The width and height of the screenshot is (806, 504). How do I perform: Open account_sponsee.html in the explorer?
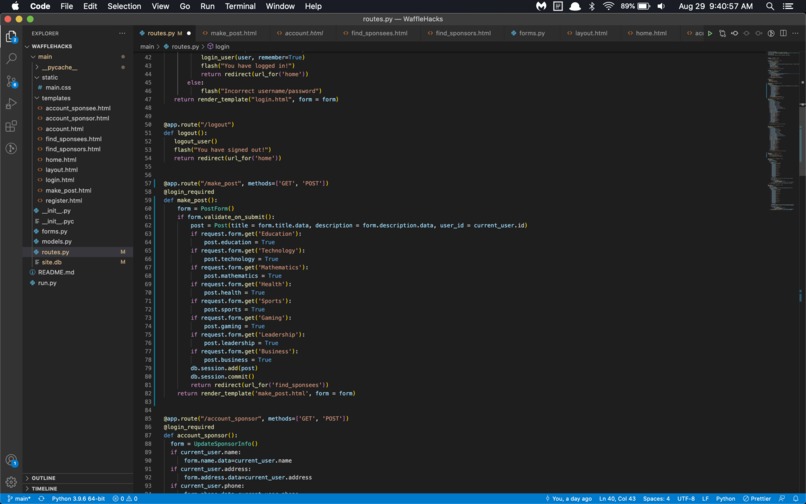[78, 109]
